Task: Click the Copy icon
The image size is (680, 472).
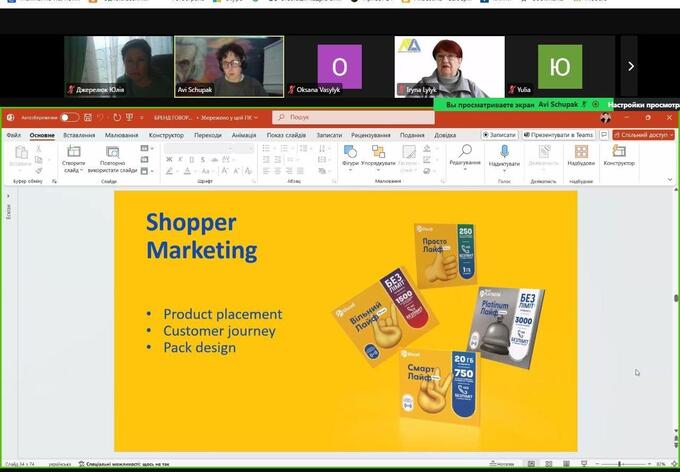Action: [x=39, y=160]
